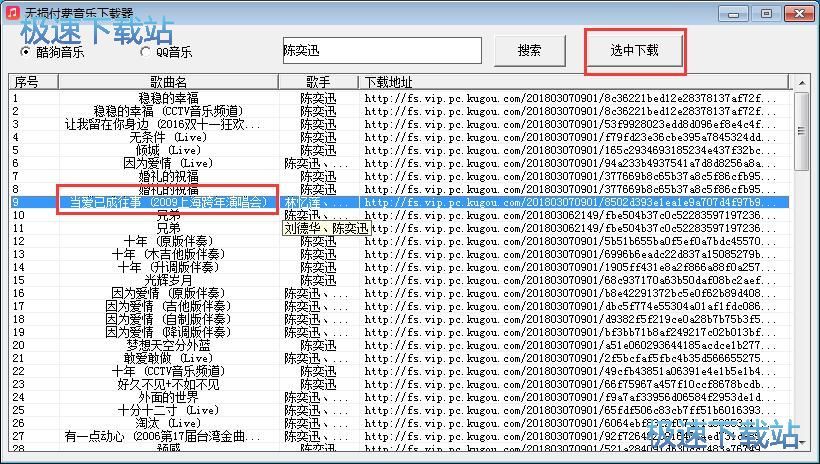Select song 十年 (升调版伴奏)
Screen dimensions: 820x464
point(168,267)
